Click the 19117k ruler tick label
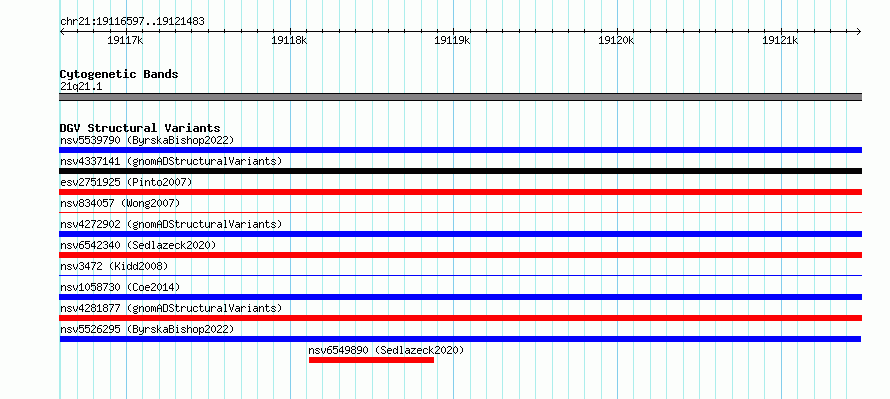Viewport: 890px width, 399px height. [x=125, y=40]
